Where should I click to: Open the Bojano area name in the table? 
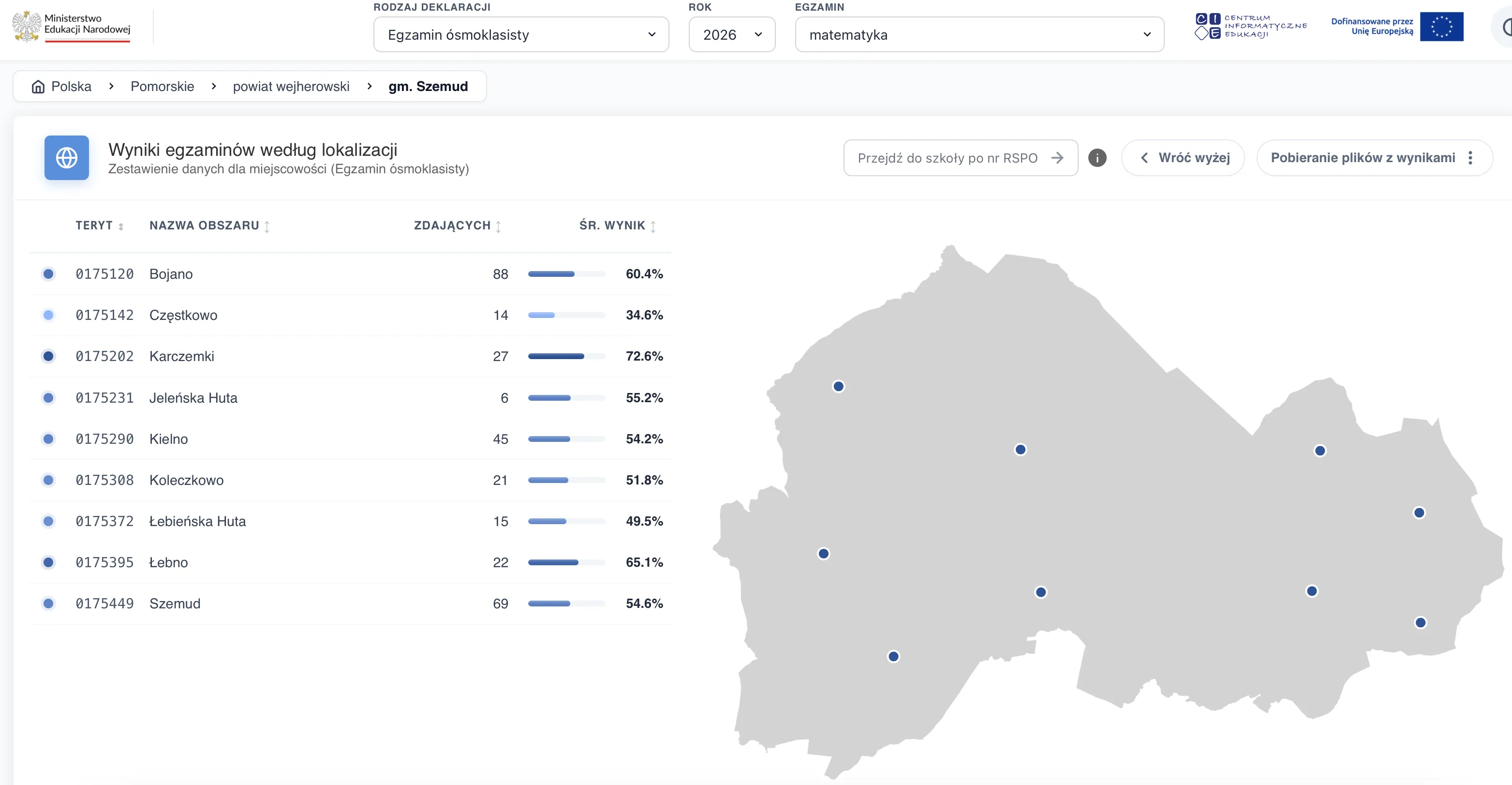click(x=171, y=274)
